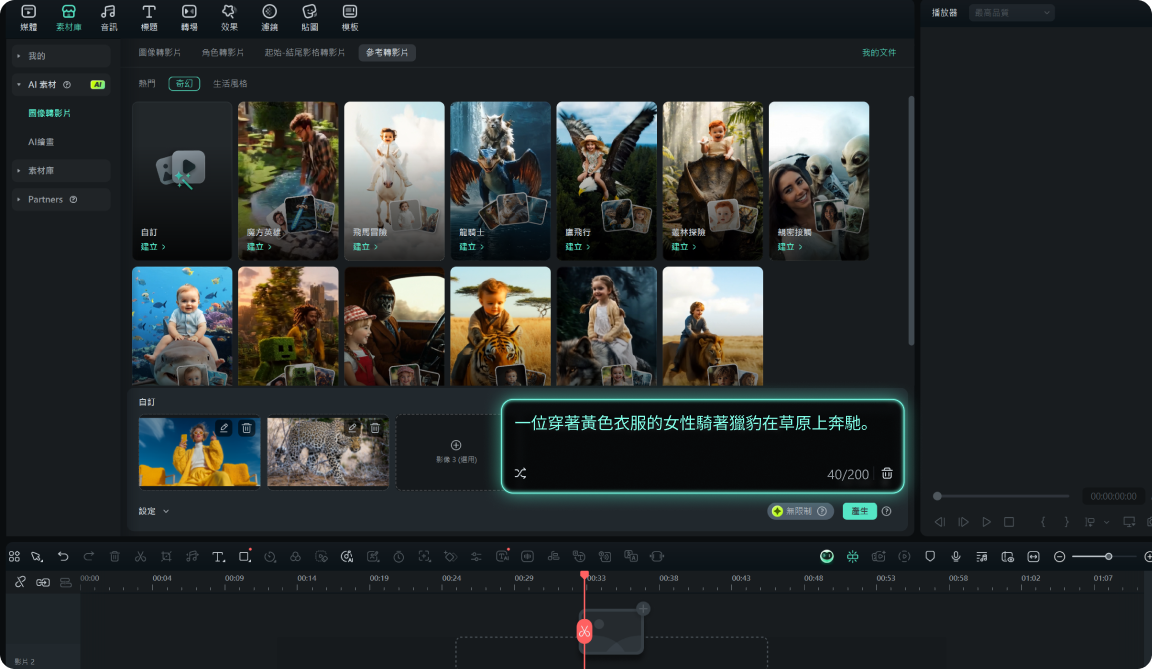The width and height of the screenshot is (1152, 669).
Task: Delete the yellow-outfit woman reference image
Action: (247, 427)
